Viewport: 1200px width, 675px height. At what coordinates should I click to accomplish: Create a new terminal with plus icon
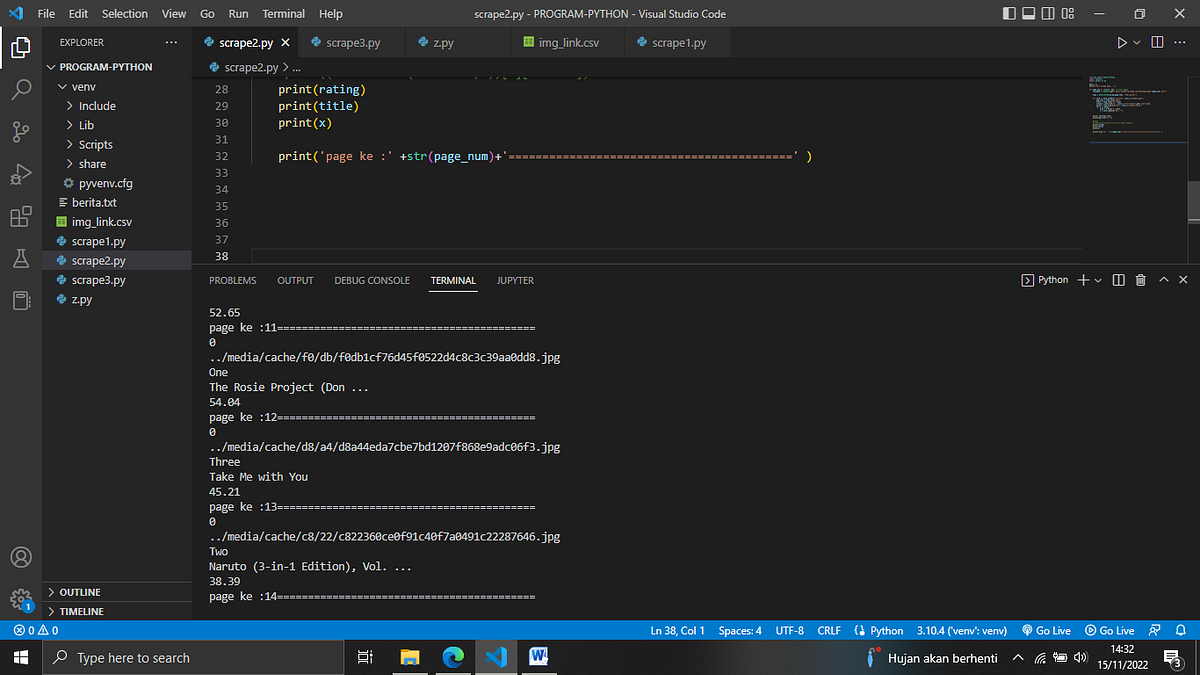tap(1083, 280)
